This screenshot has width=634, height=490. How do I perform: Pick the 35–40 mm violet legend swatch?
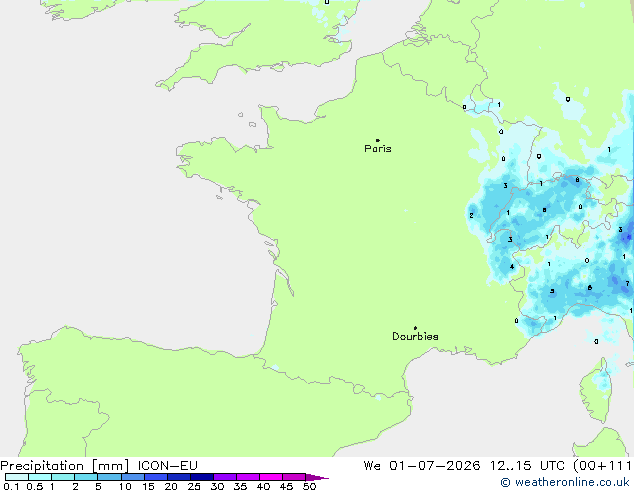click(x=248, y=477)
